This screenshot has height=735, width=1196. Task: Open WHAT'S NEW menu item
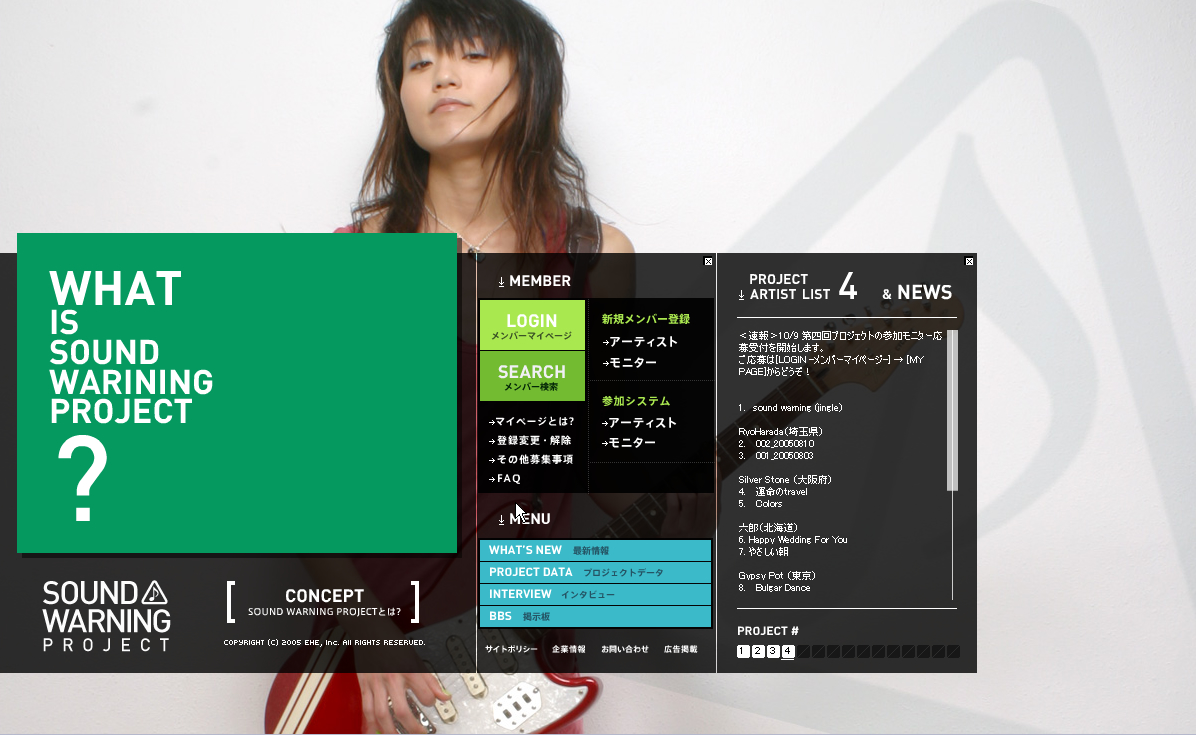point(595,550)
